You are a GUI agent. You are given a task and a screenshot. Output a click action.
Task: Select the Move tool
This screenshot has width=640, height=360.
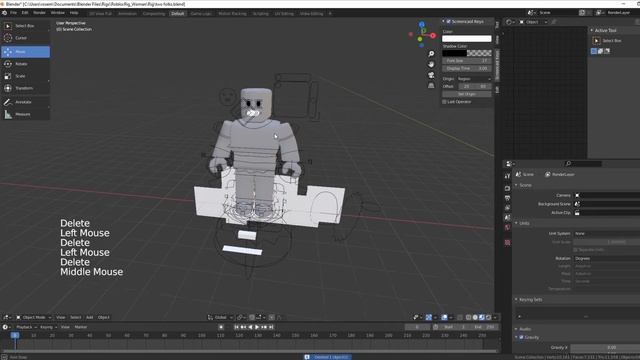point(25,52)
